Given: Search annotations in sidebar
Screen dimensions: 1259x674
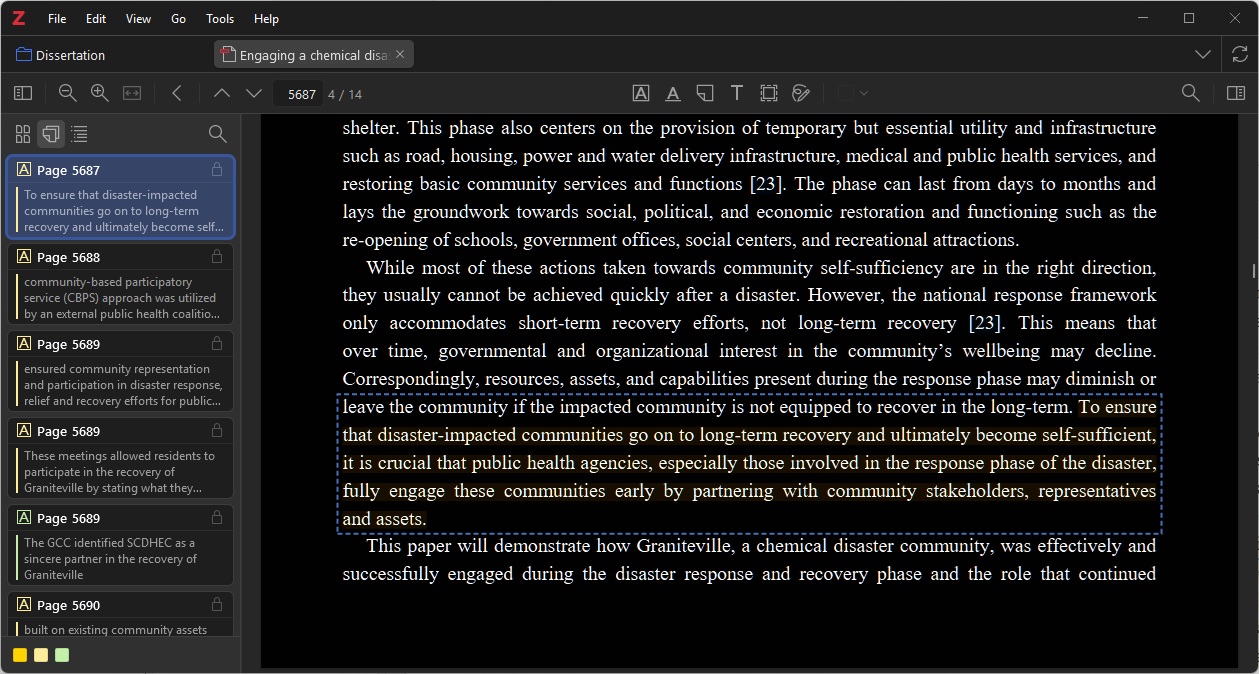Looking at the screenshot, I should (217, 134).
